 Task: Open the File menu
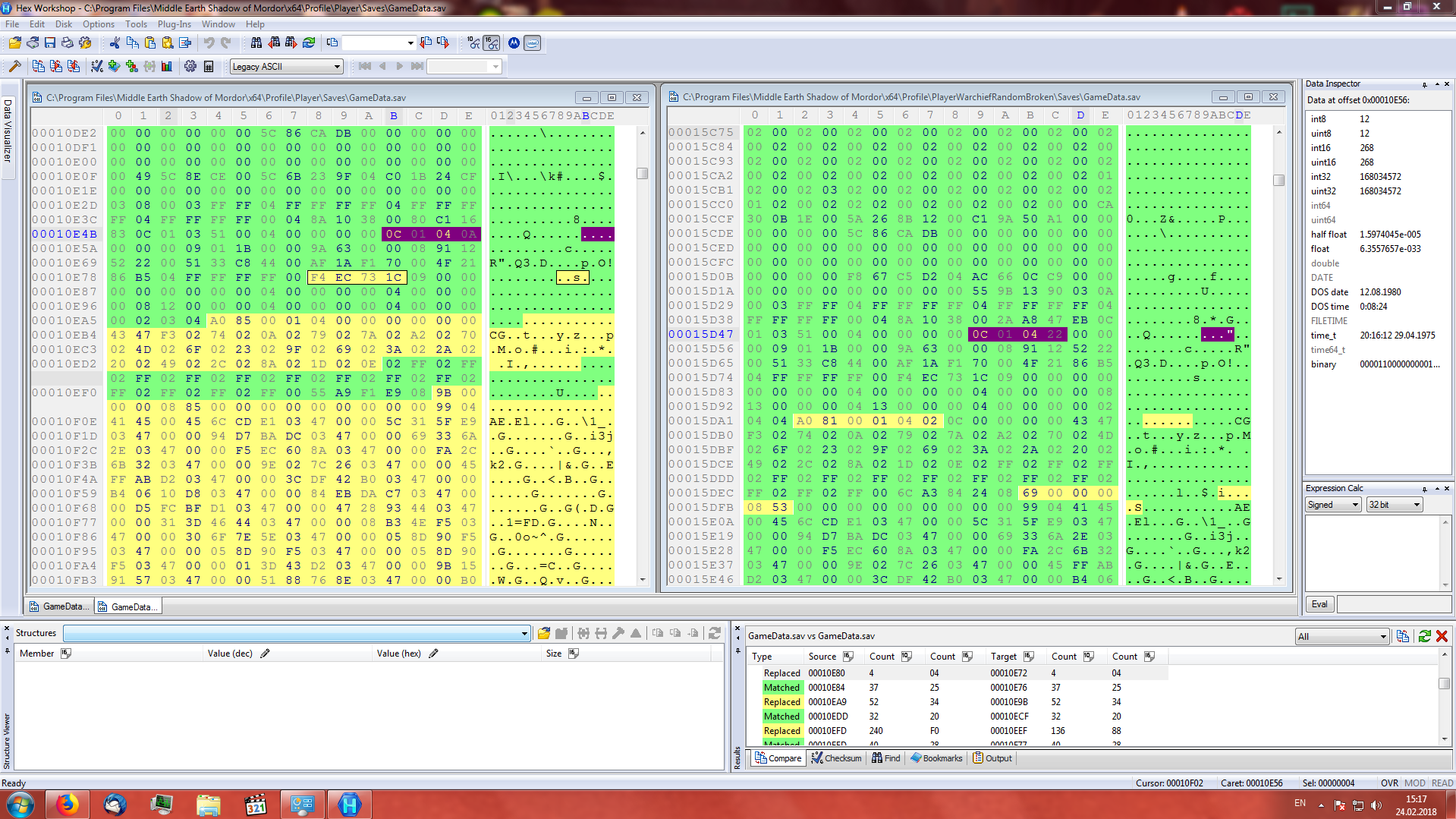coord(12,24)
